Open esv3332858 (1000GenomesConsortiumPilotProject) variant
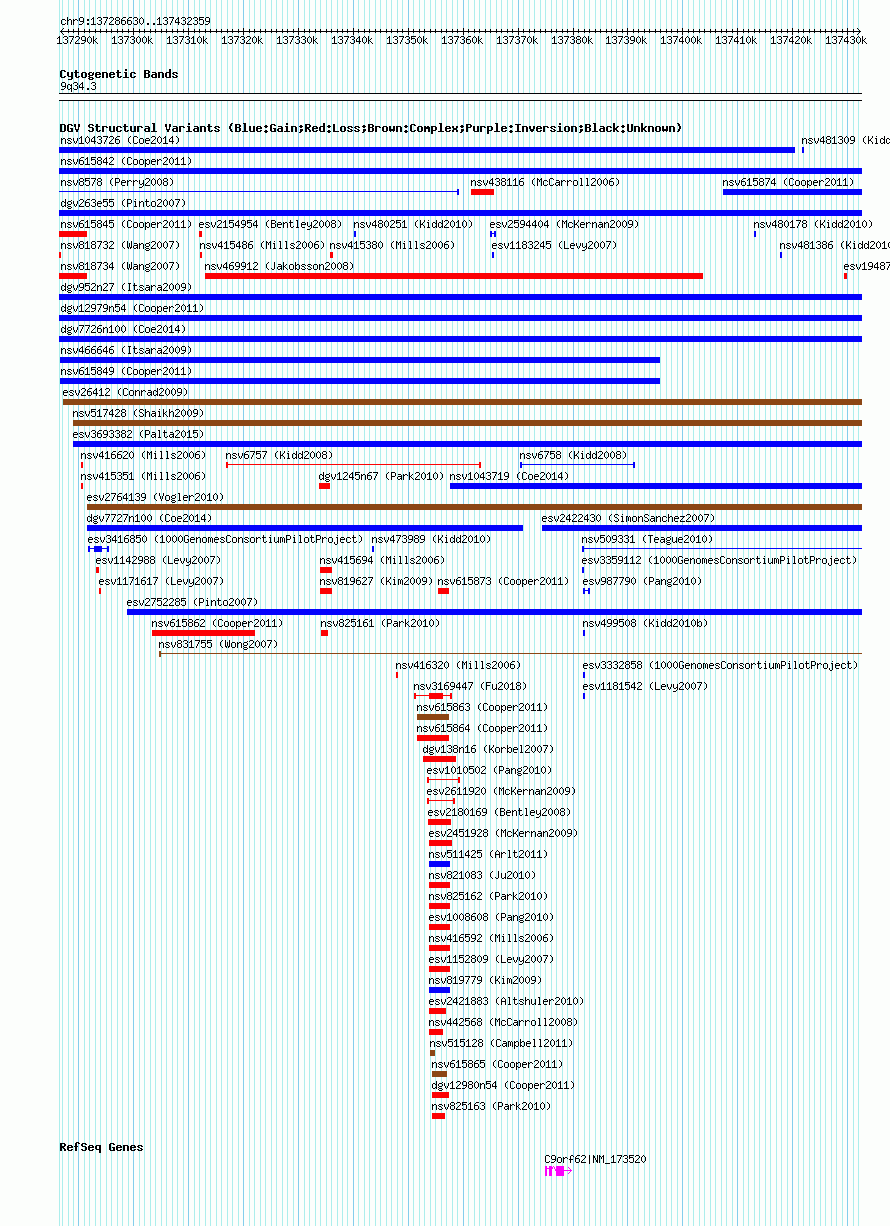 click(x=720, y=665)
